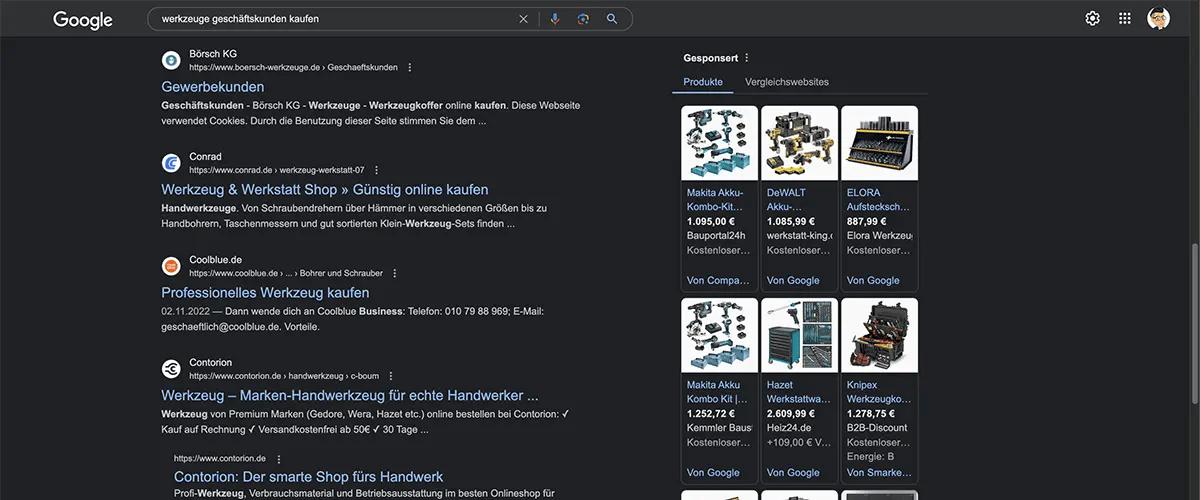The width and height of the screenshot is (1200, 500).
Task: Open the Google account profile avatar
Action: point(1159,19)
